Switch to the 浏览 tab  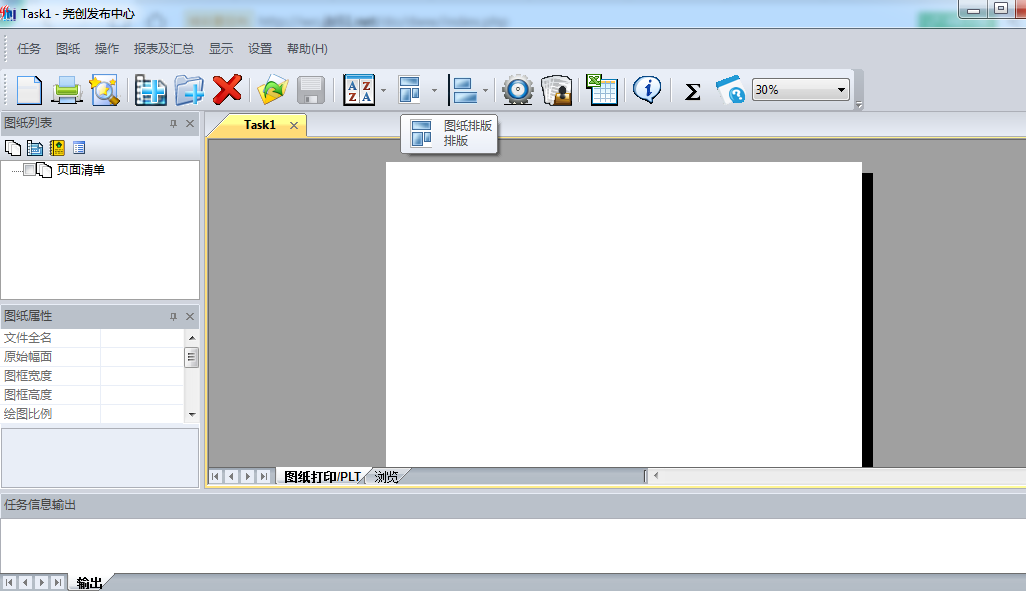(x=387, y=477)
